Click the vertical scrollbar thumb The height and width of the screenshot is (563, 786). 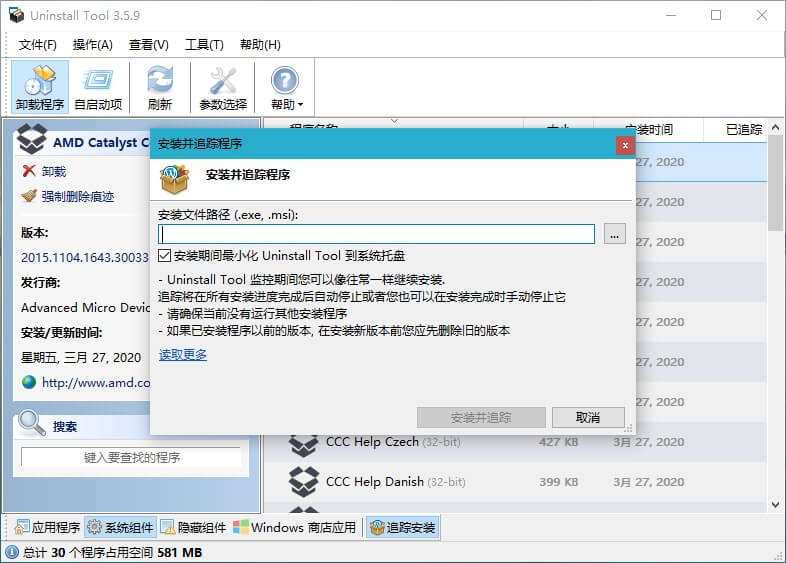775,182
